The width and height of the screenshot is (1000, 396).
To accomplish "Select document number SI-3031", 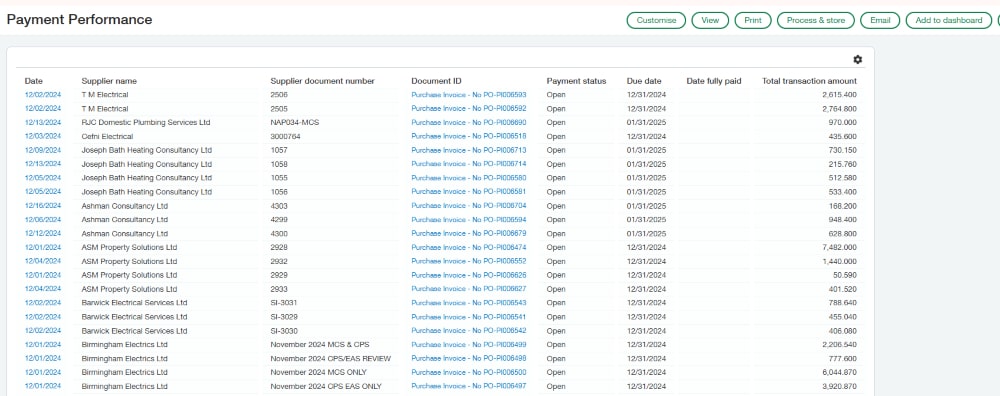I will pyautogui.click(x=284, y=303).
